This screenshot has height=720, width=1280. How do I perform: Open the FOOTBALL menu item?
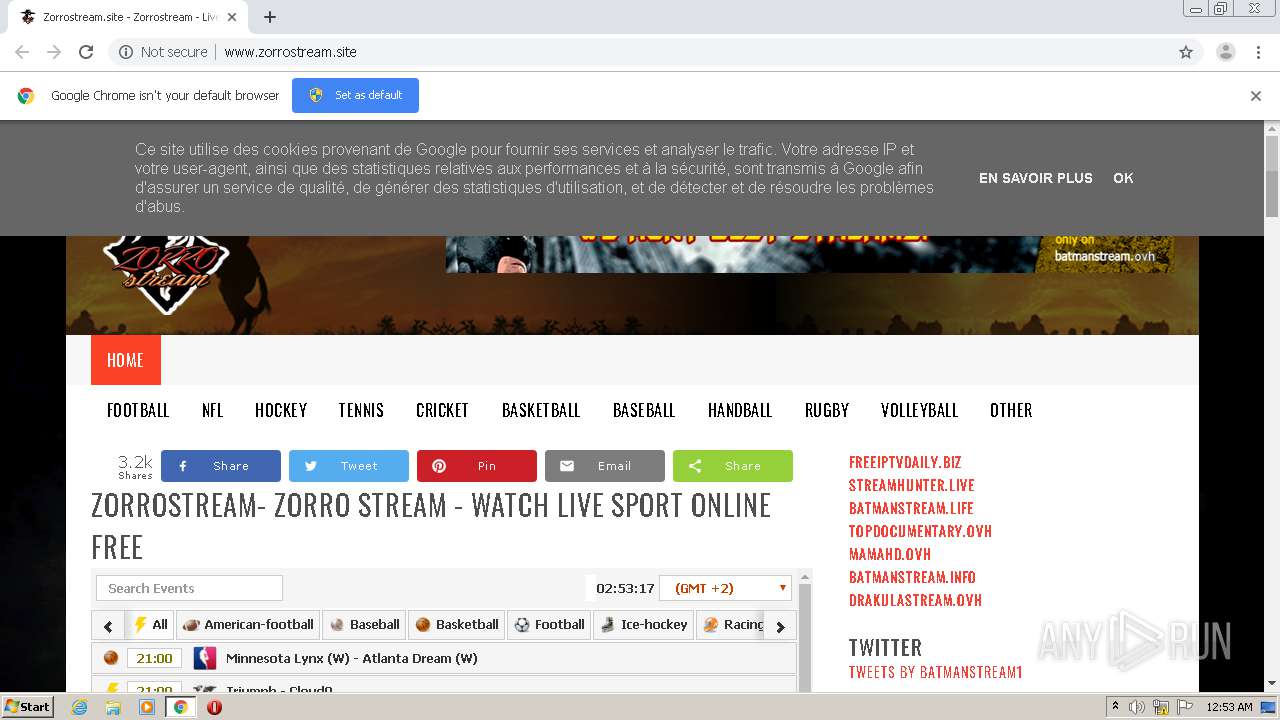138,410
